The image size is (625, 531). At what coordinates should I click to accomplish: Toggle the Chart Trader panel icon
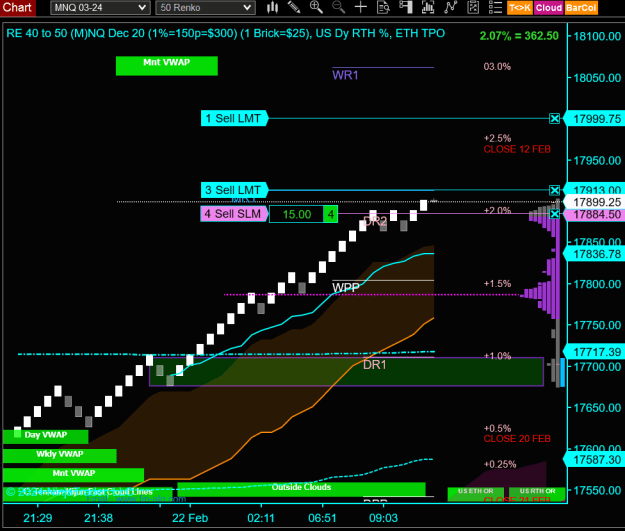tap(405, 7)
